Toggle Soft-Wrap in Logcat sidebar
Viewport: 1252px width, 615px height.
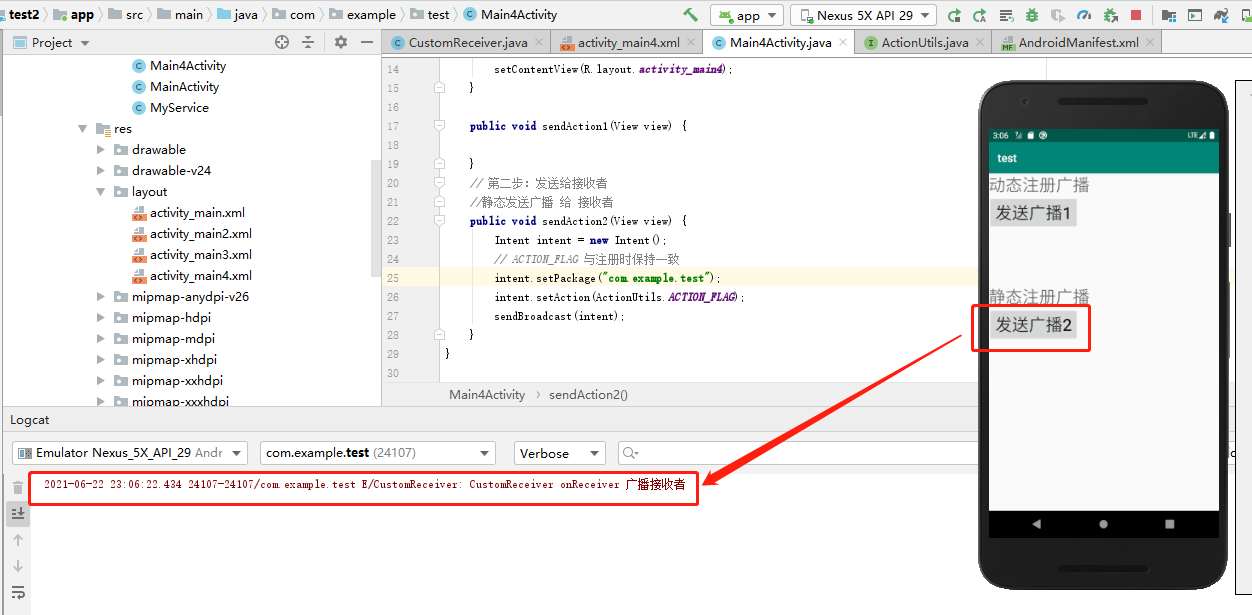click(x=17, y=592)
